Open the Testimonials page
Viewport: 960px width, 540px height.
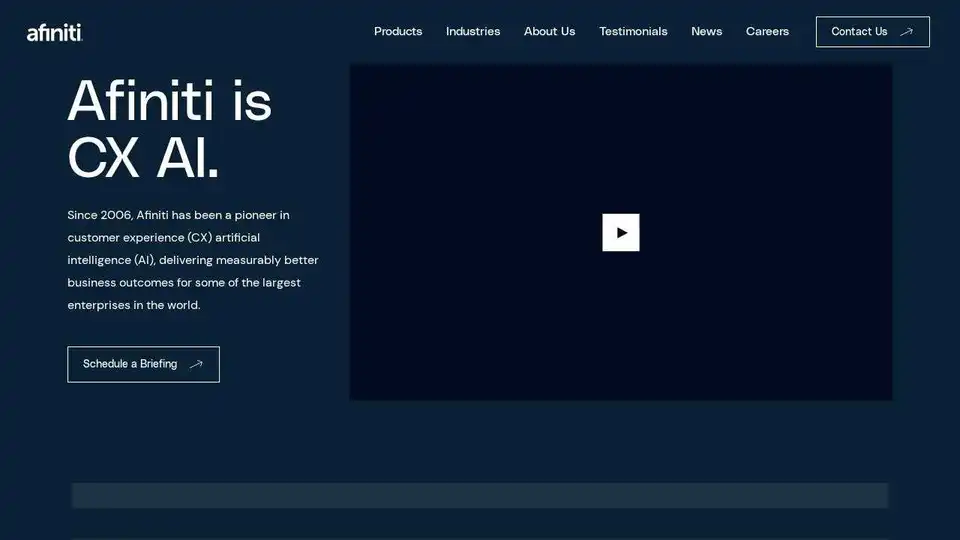(633, 32)
